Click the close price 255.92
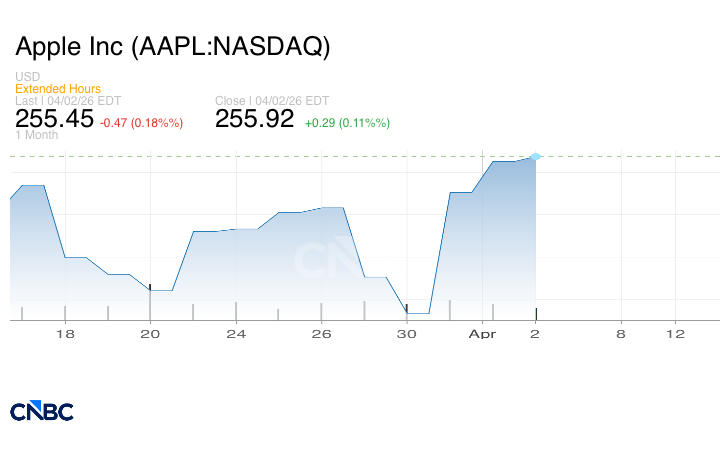 click(x=255, y=119)
